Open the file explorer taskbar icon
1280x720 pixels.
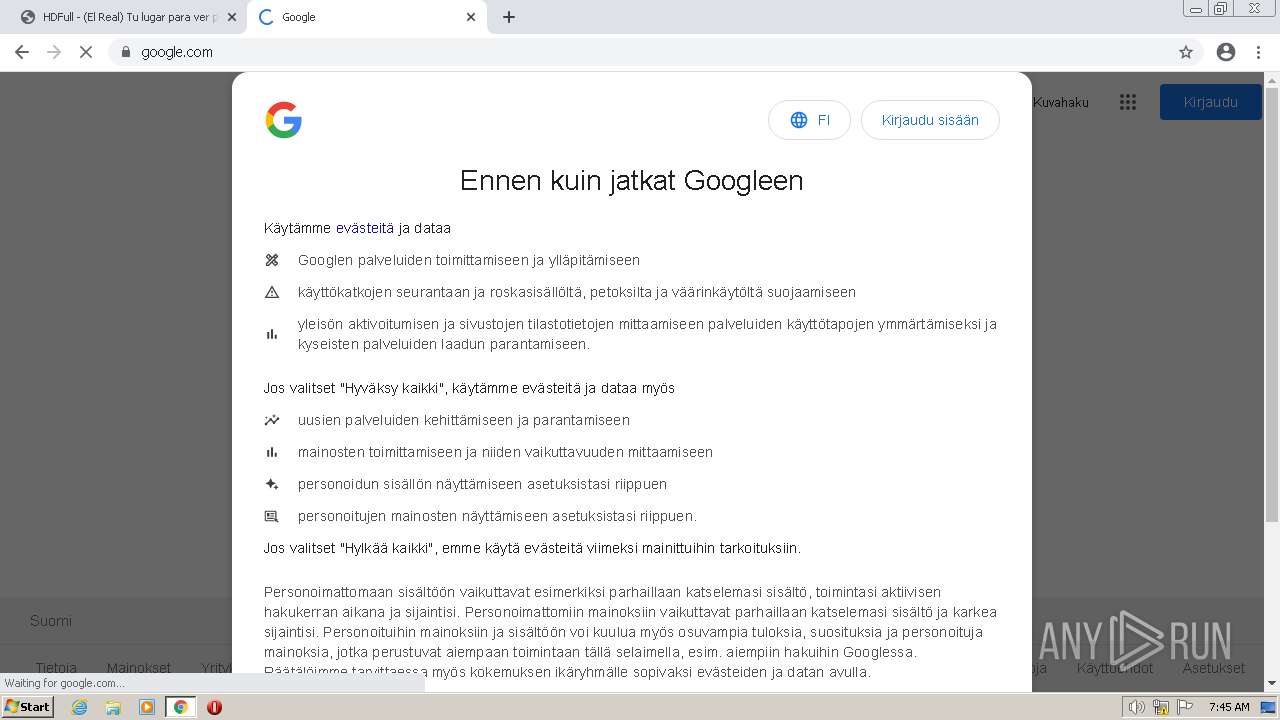tap(113, 707)
